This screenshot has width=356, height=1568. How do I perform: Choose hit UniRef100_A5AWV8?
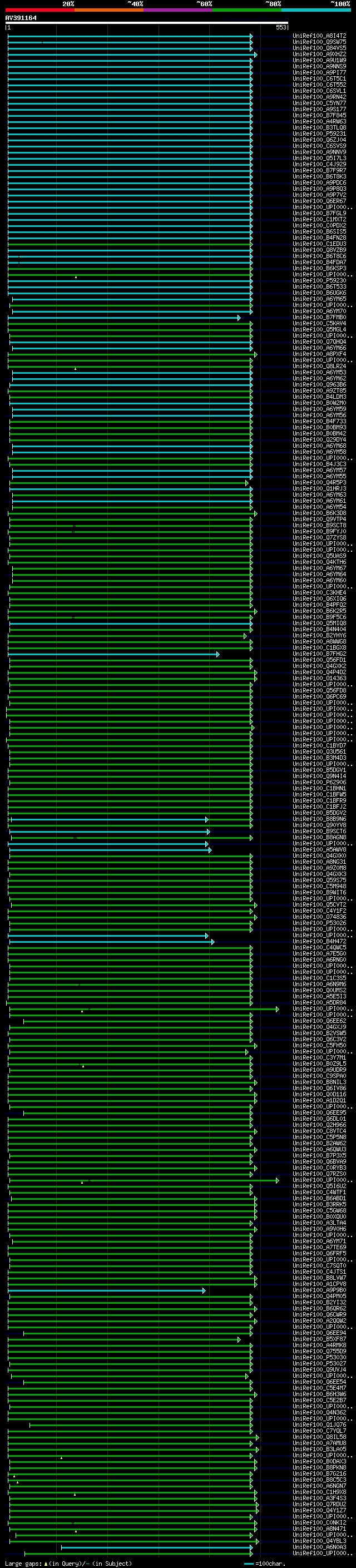coord(319,849)
